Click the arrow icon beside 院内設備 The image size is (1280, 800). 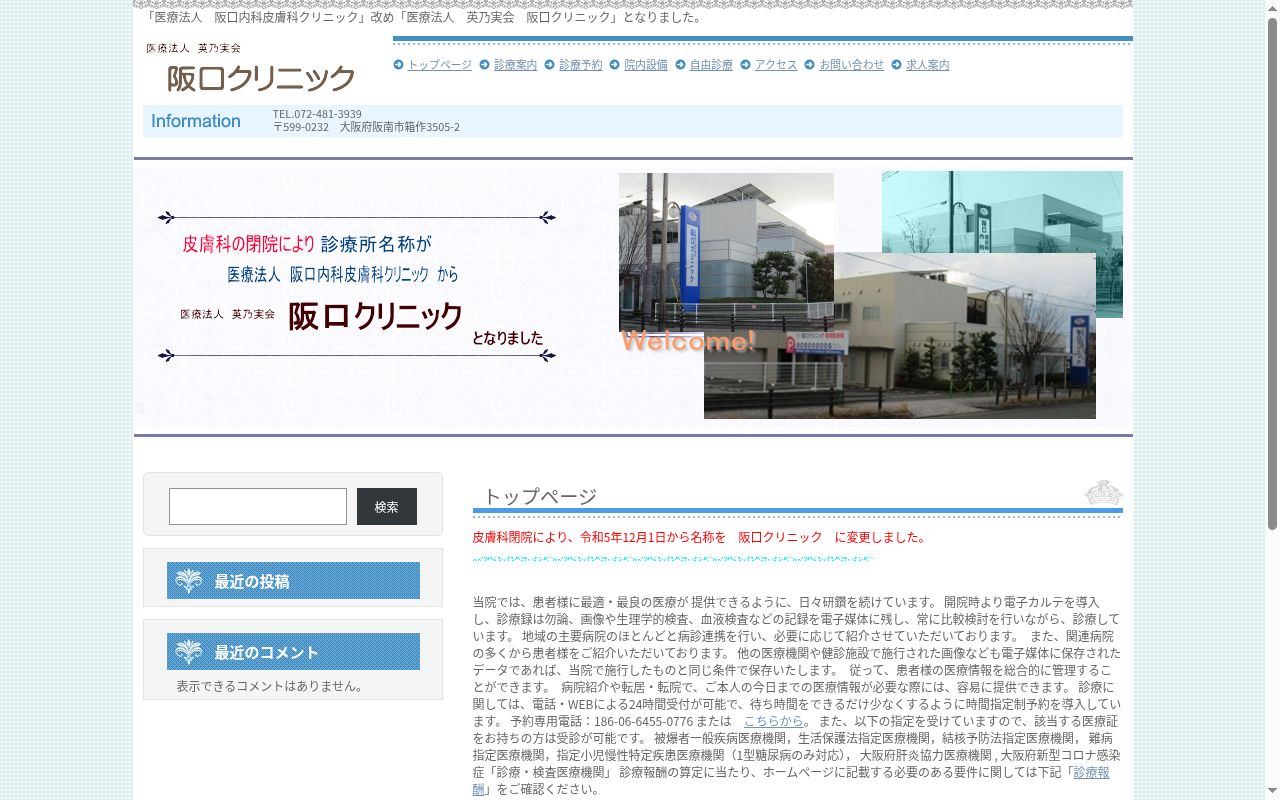pos(614,65)
